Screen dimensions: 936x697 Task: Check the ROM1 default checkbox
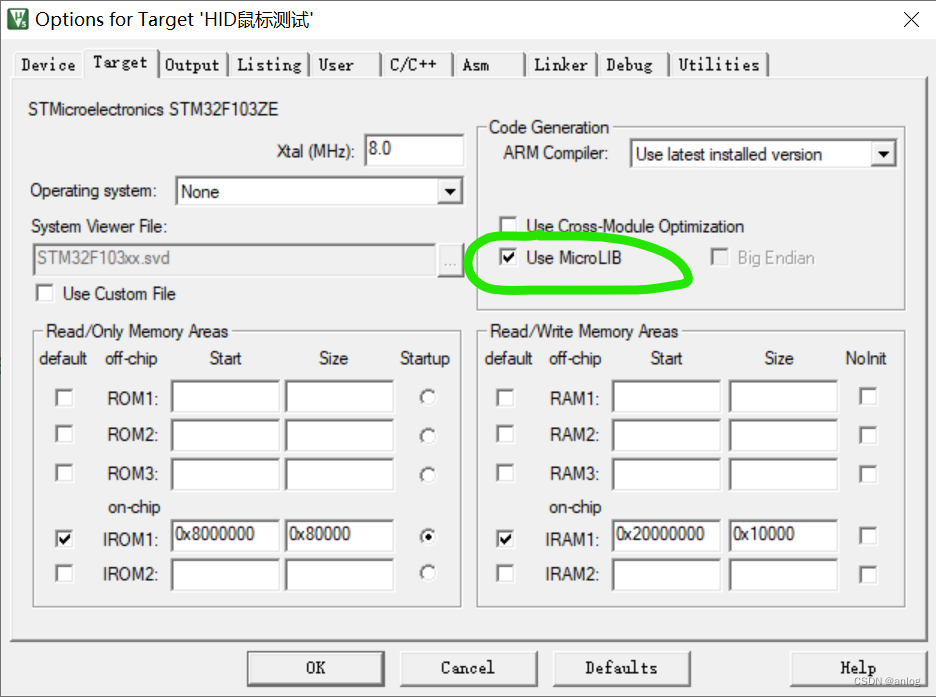pos(64,397)
